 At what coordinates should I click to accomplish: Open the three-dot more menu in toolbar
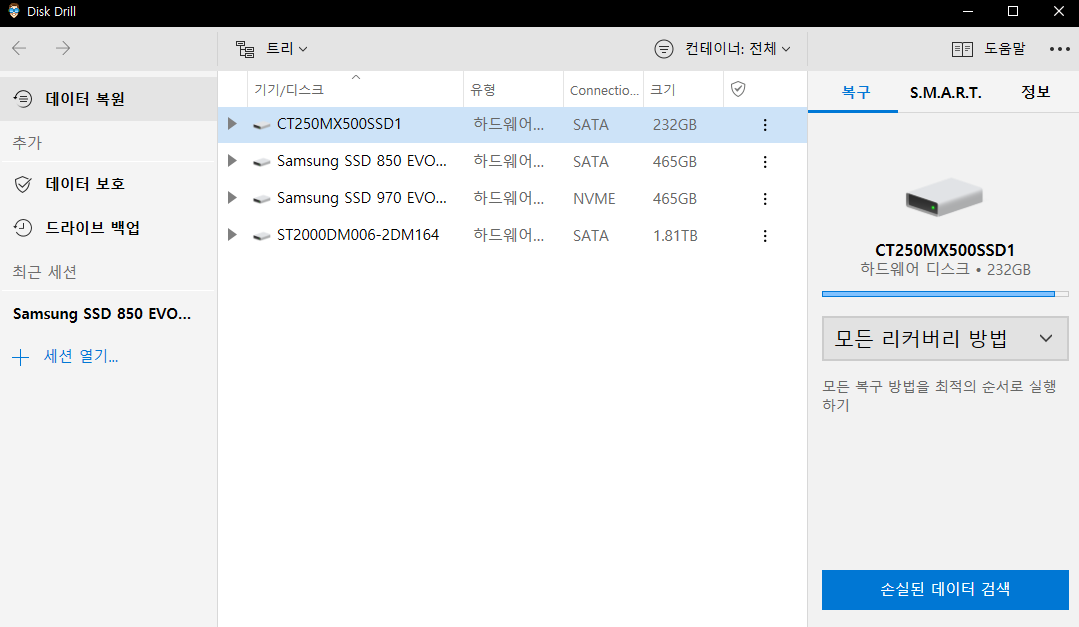[1060, 49]
